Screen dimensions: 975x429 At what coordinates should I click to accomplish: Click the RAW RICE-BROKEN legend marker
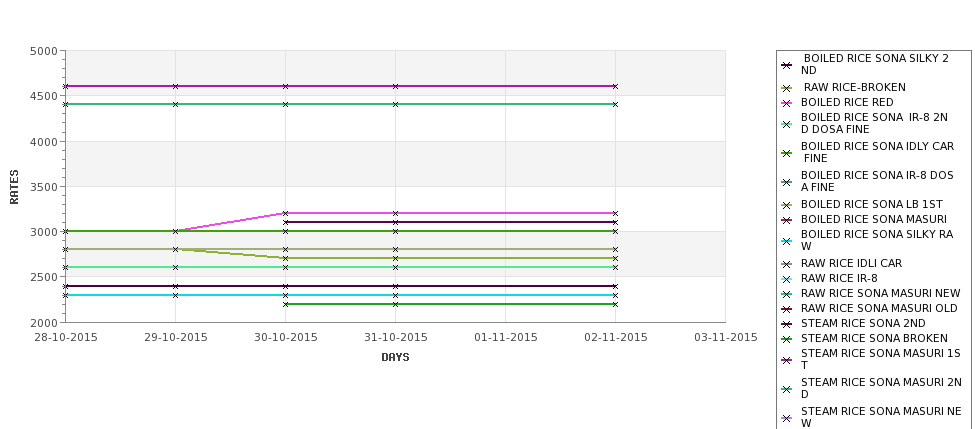click(x=786, y=88)
